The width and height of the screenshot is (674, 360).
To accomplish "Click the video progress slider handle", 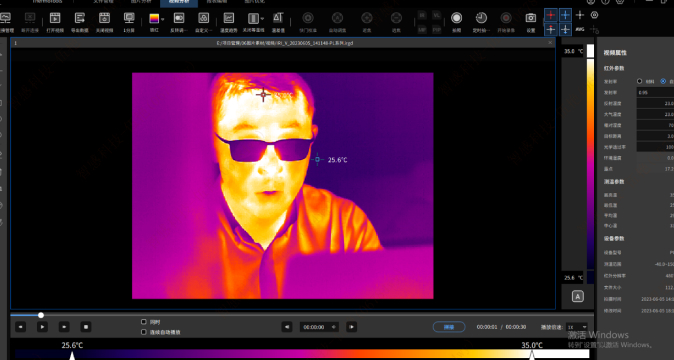I will [41, 315].
